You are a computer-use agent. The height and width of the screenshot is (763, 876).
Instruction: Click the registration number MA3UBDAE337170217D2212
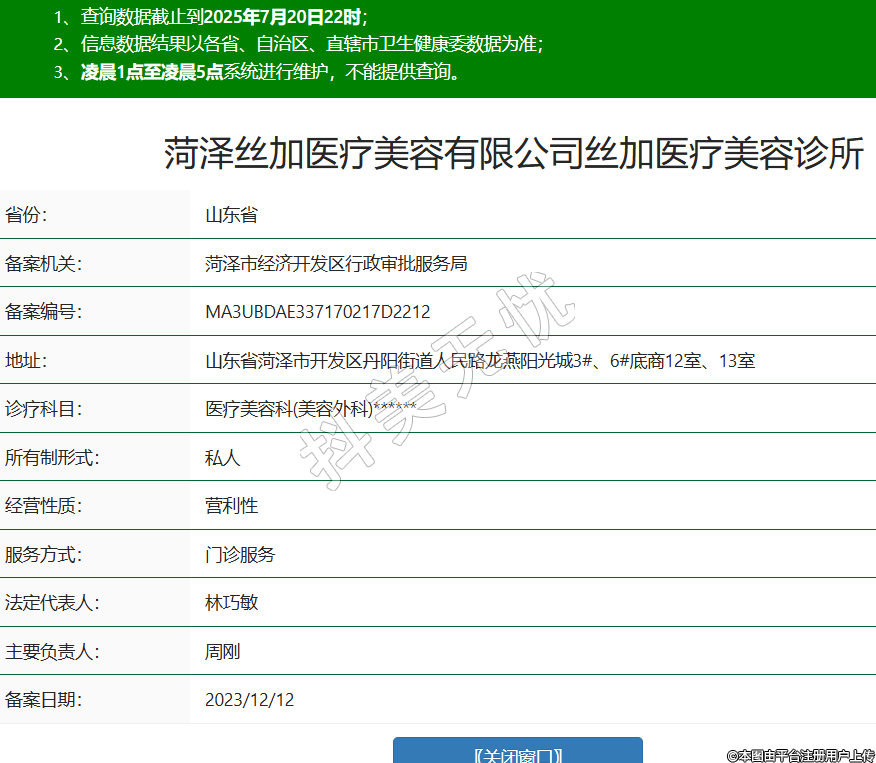(x=317, y=312)
